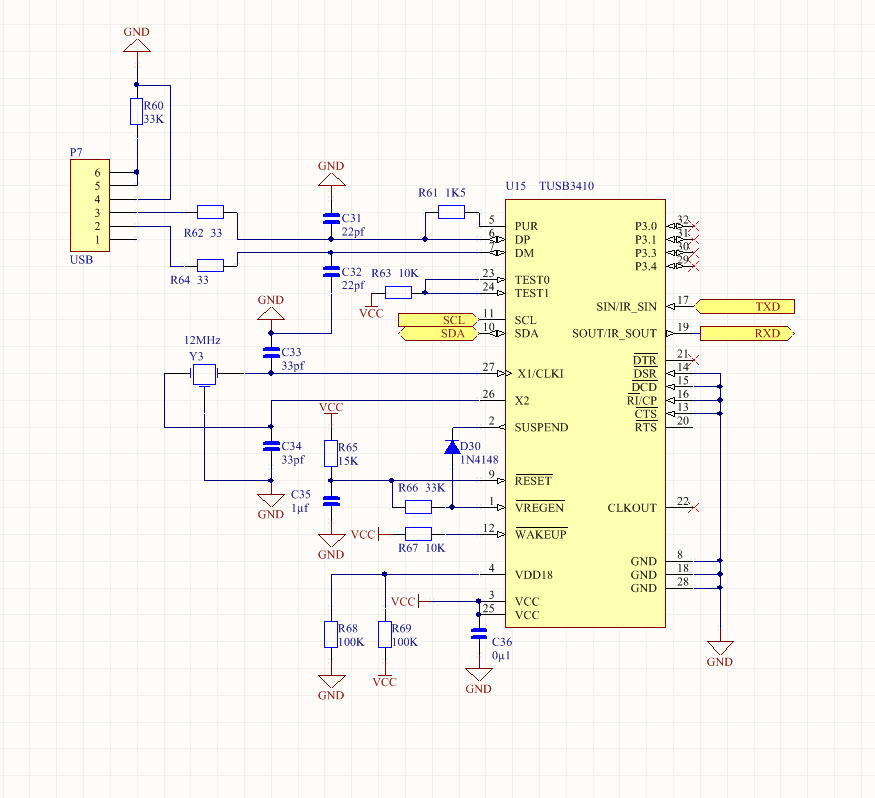Select resistor R63 10K symbol
The width and height of the screenshot is (875, 798).
[398, 292]
